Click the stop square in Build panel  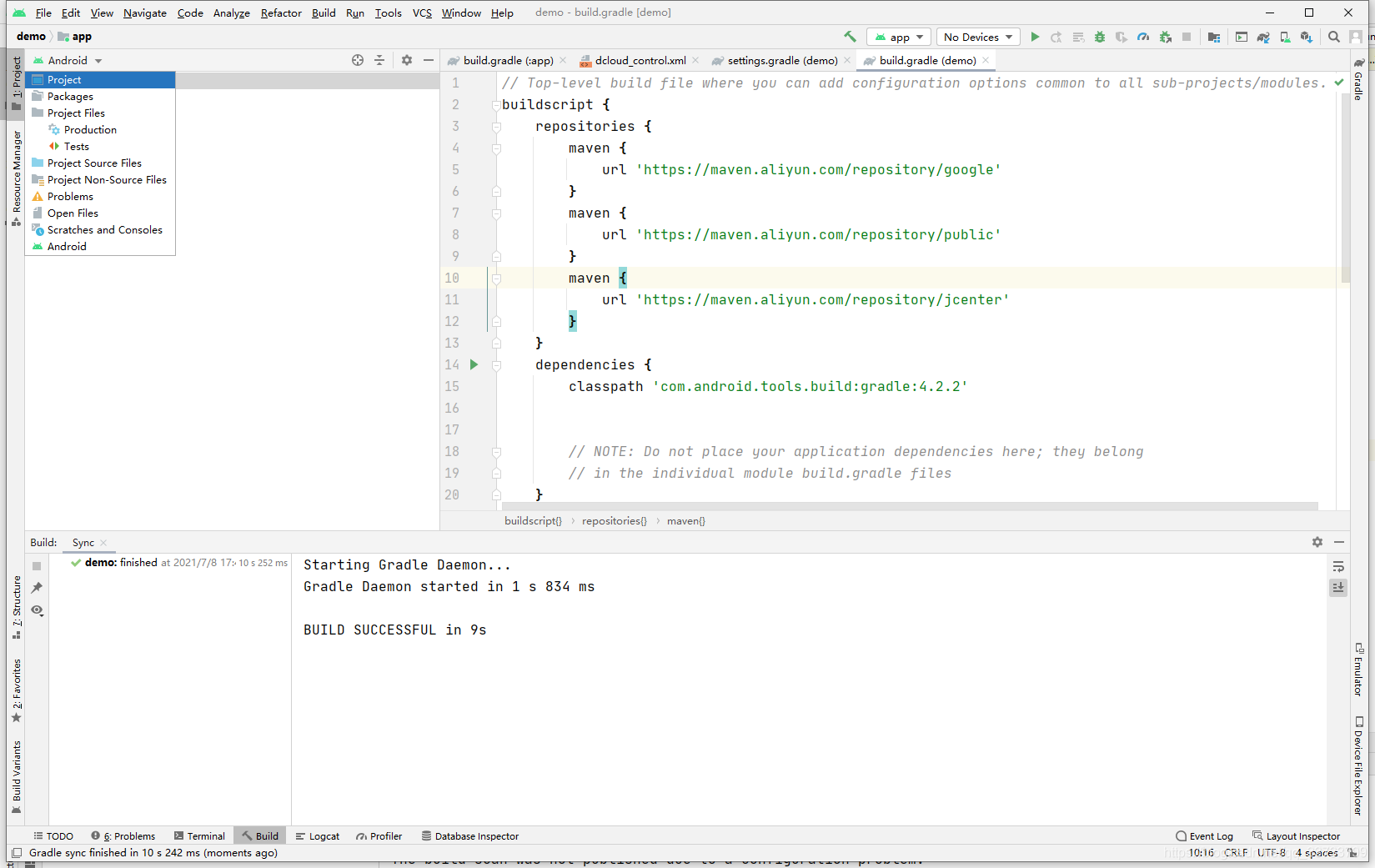pos(37,566)
